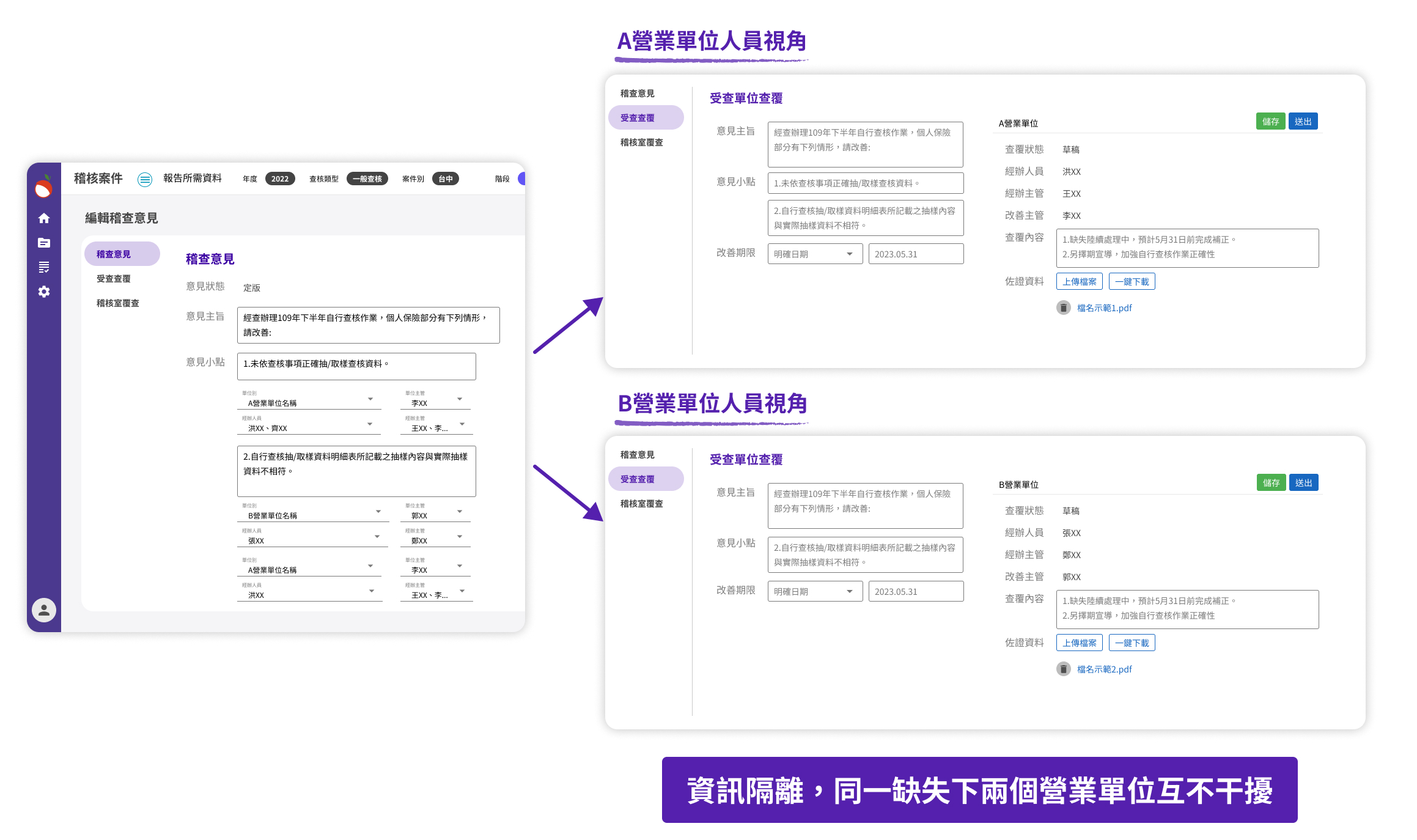Delete 檔名示範1.pdf using its trash icon

pyautogui.click(x=1064, y=308)
